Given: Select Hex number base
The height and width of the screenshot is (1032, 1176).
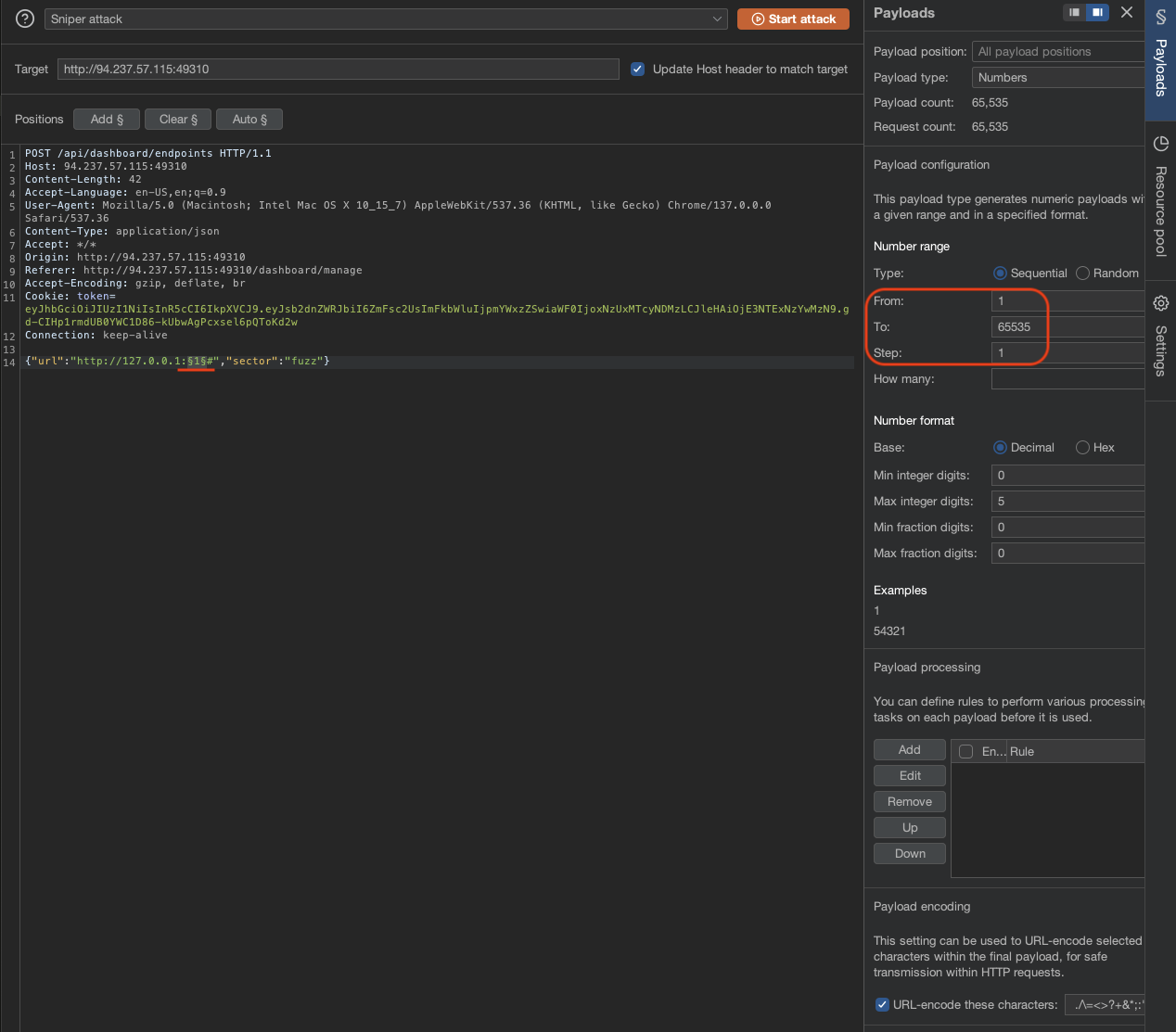Looking at the screenshot, I should [x=1082, y=448].
